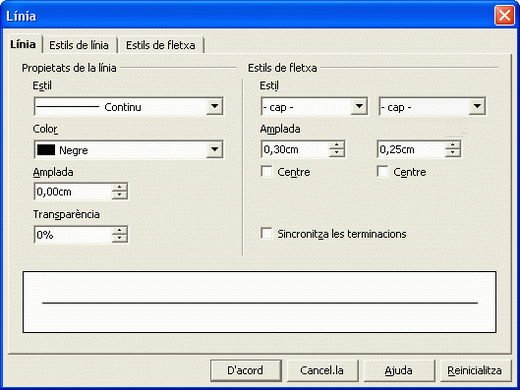
Task: Decrease arrow width 0,30cm
Action: pyautogui.click(x=337, y=153)
